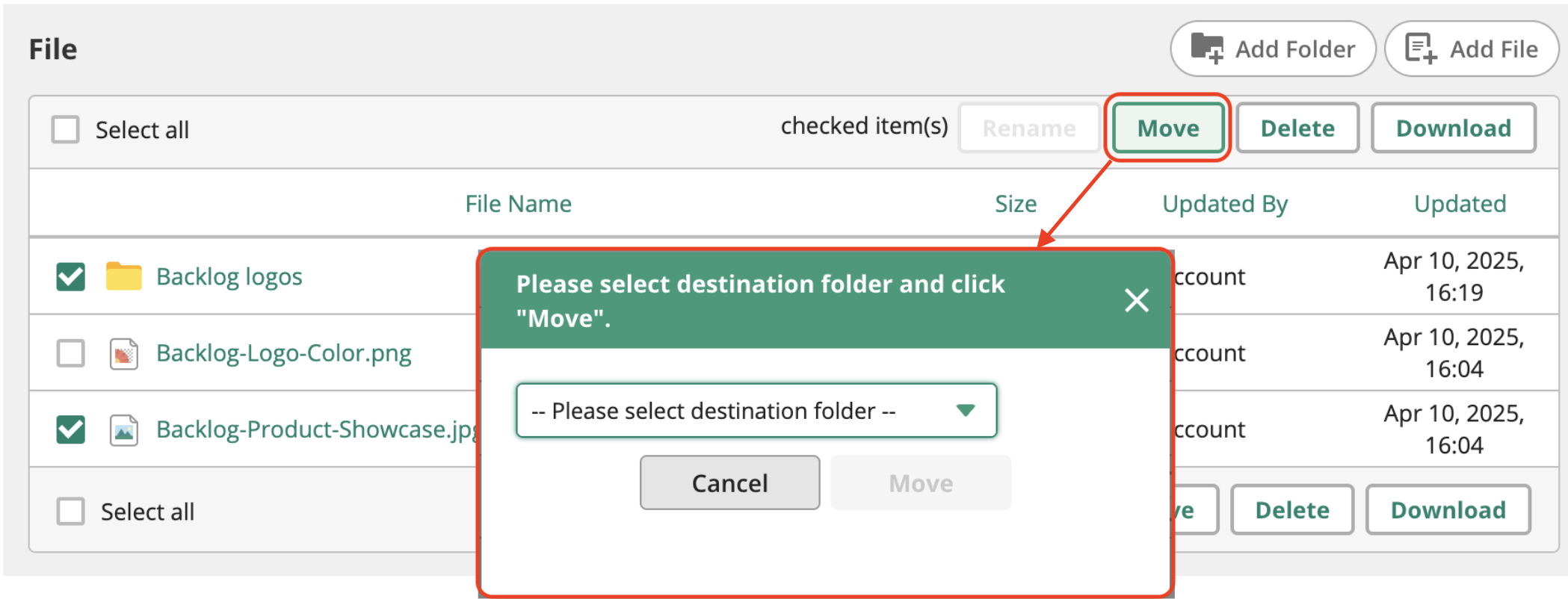Click the top toolbar Move button
Viewport: 1568px width, 599px height.
(x=1168, y=128)
